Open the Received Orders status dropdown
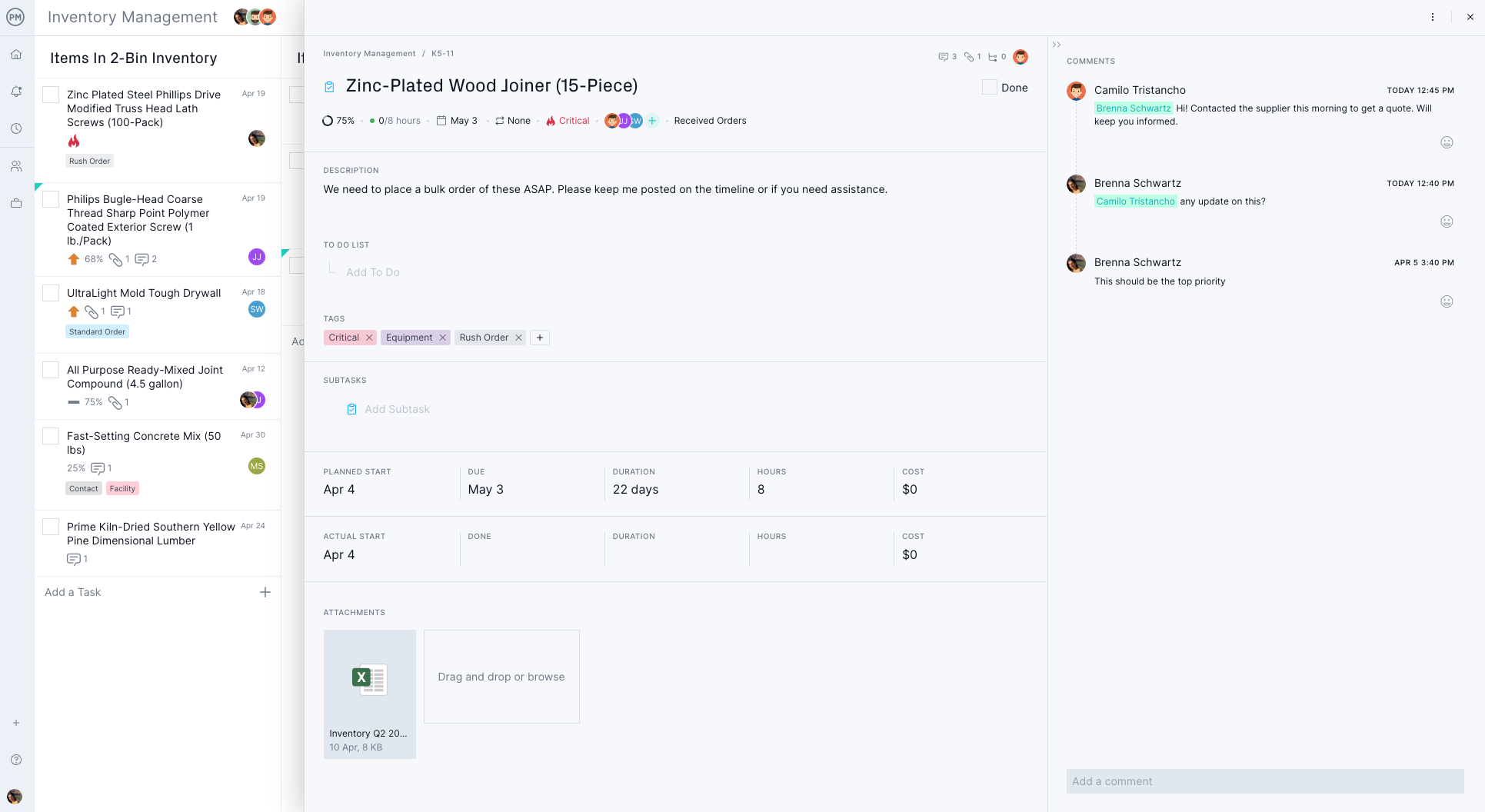 (710, 121)
